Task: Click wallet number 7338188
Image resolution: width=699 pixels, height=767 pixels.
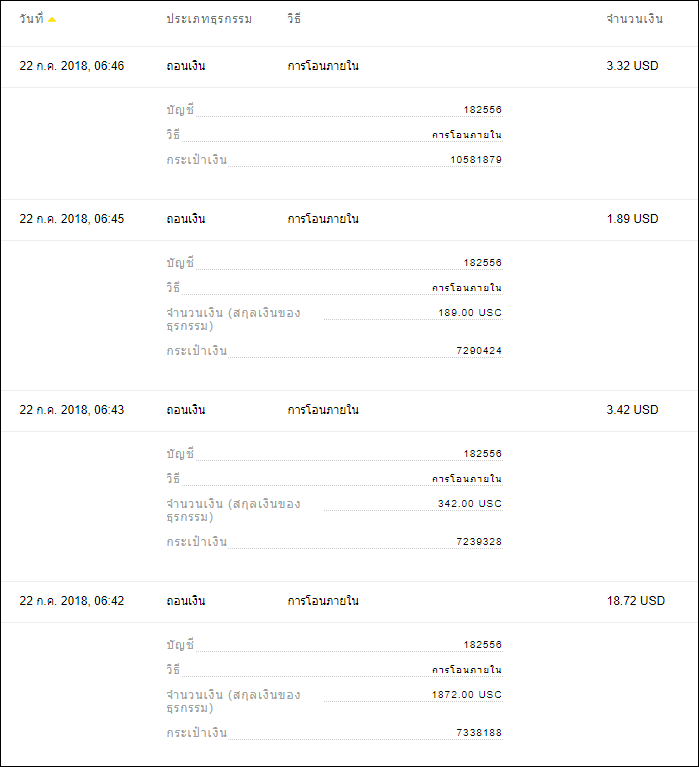Action: coord(479,732)
